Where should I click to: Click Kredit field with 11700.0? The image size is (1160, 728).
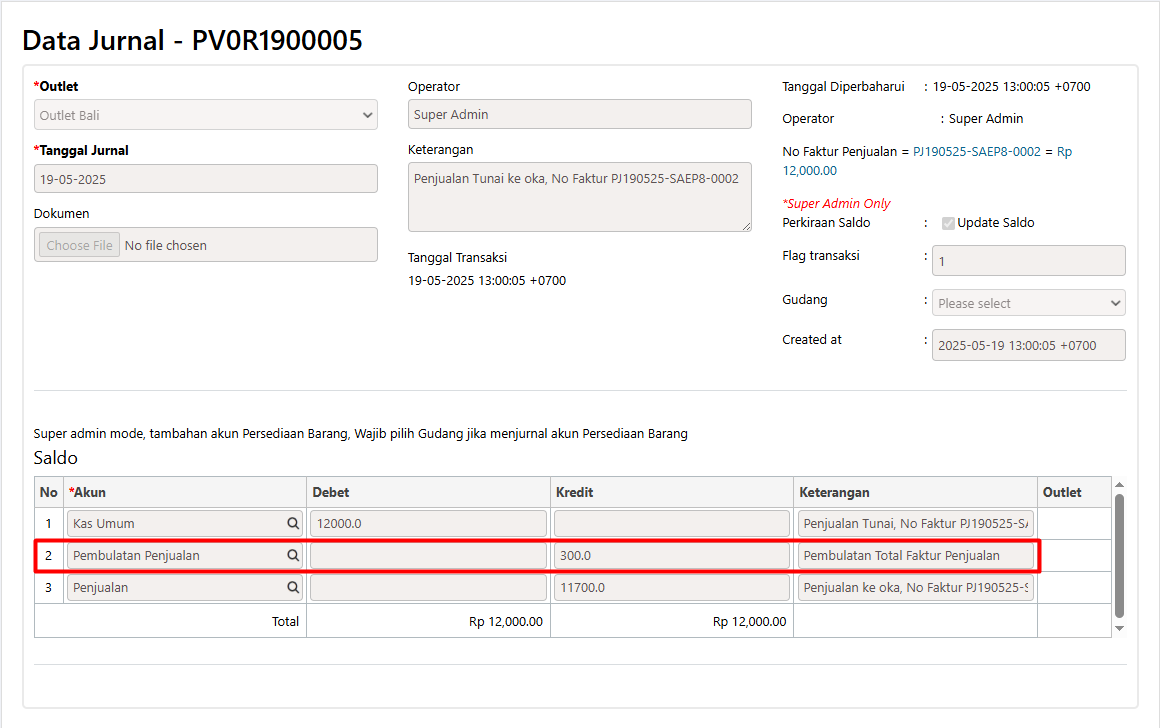tap(671, 587)
